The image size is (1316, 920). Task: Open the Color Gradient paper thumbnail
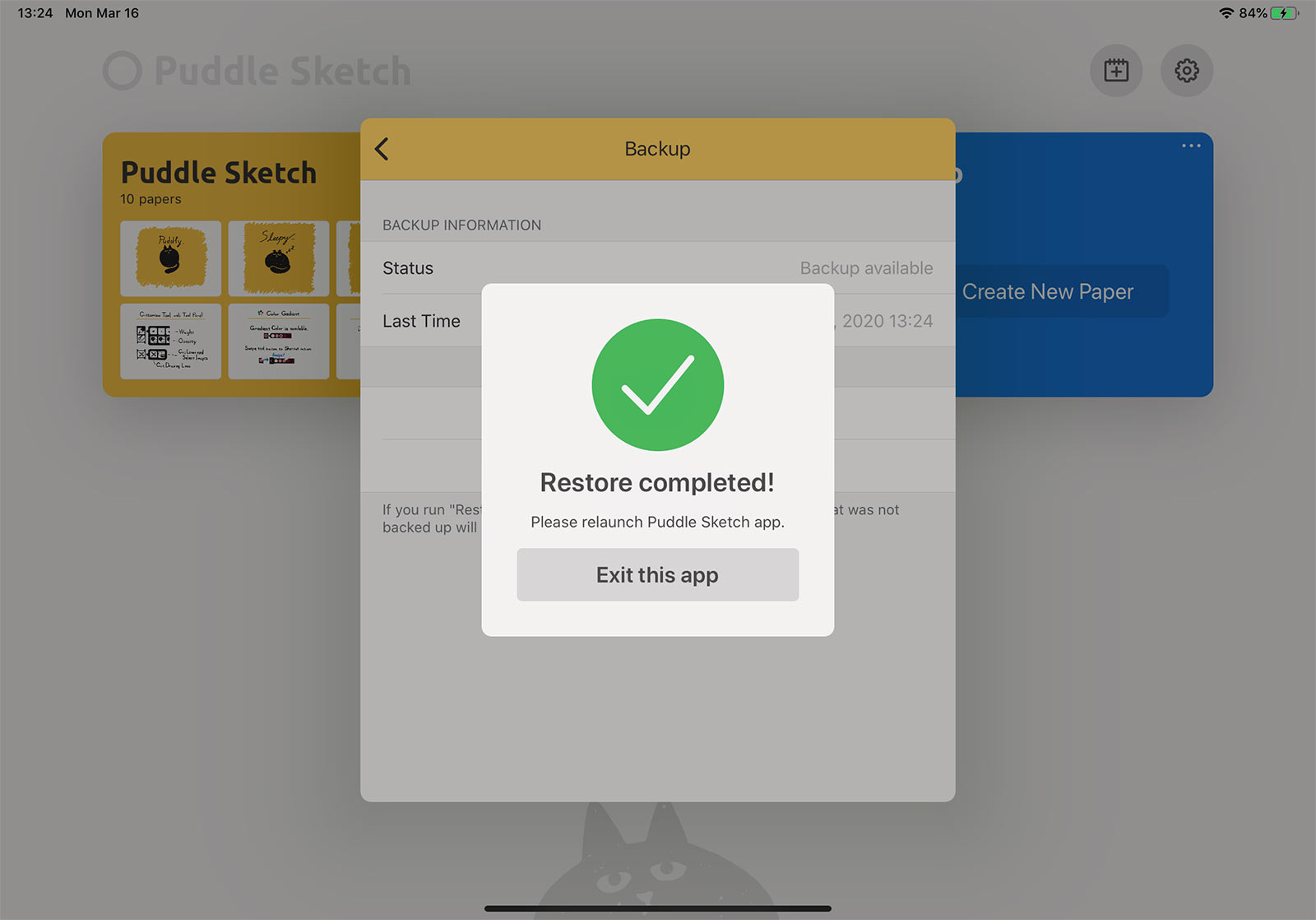[278, 342]
